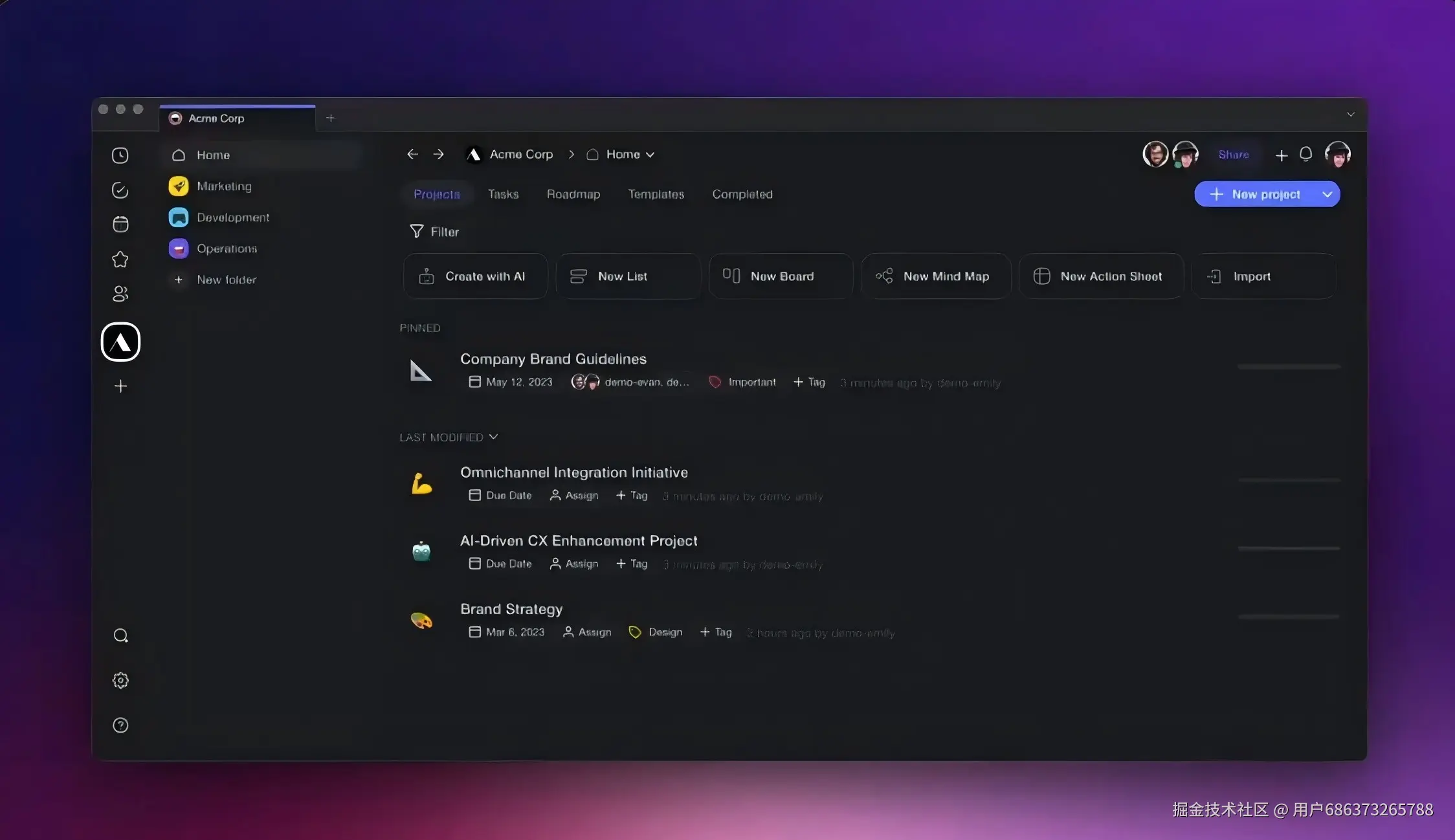Viewport: 1455px width, 840px height.
Task: Click the Filter control
Action: click(x=434, y=232)
